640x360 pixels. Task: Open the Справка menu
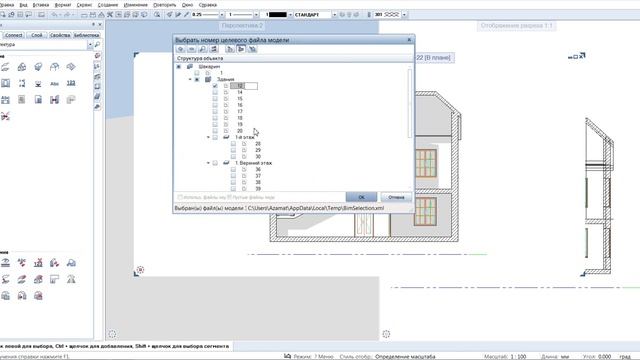click(x=208, y=5)
